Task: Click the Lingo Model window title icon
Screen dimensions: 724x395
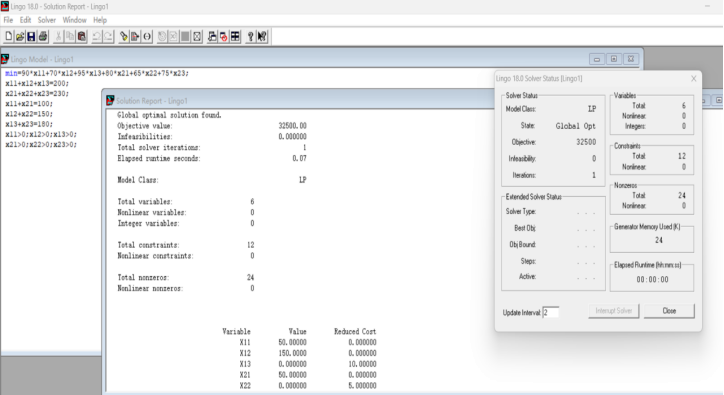Action: 5,59
